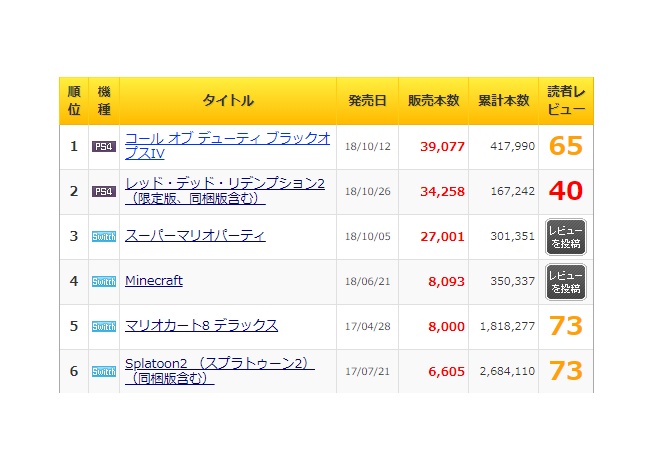The image size is (650, 450).
Task: Select cumulative total 301,351
Action: coord(513,236)
